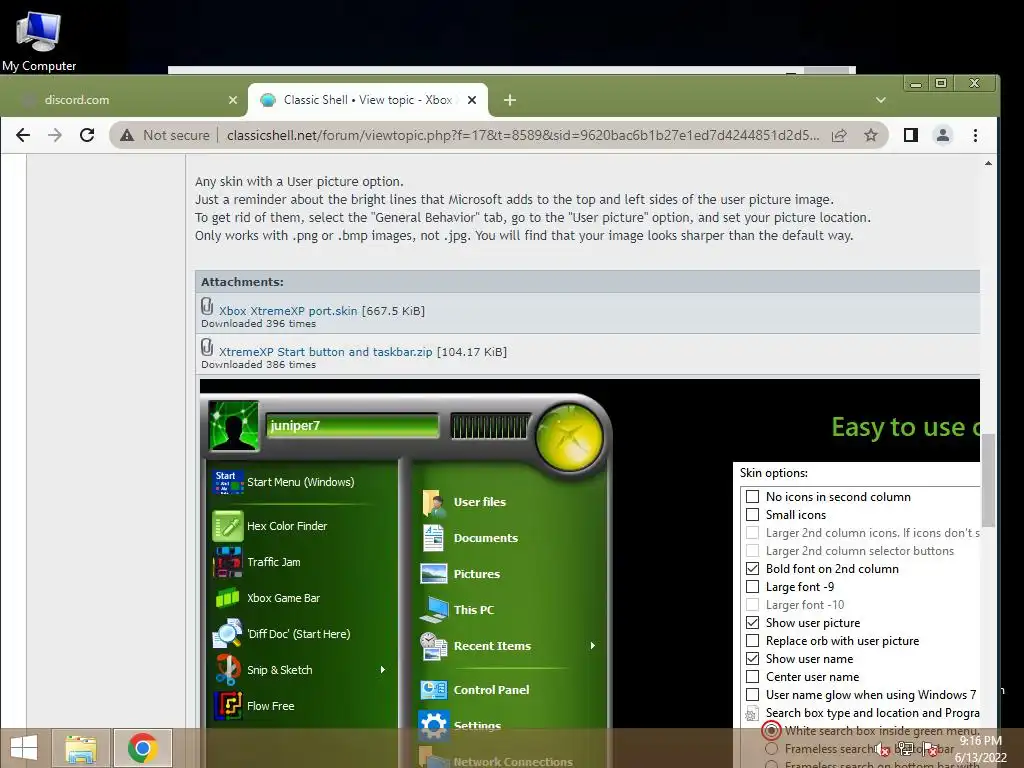
Task: Share this page using share icon
Action: pos(839,135)
